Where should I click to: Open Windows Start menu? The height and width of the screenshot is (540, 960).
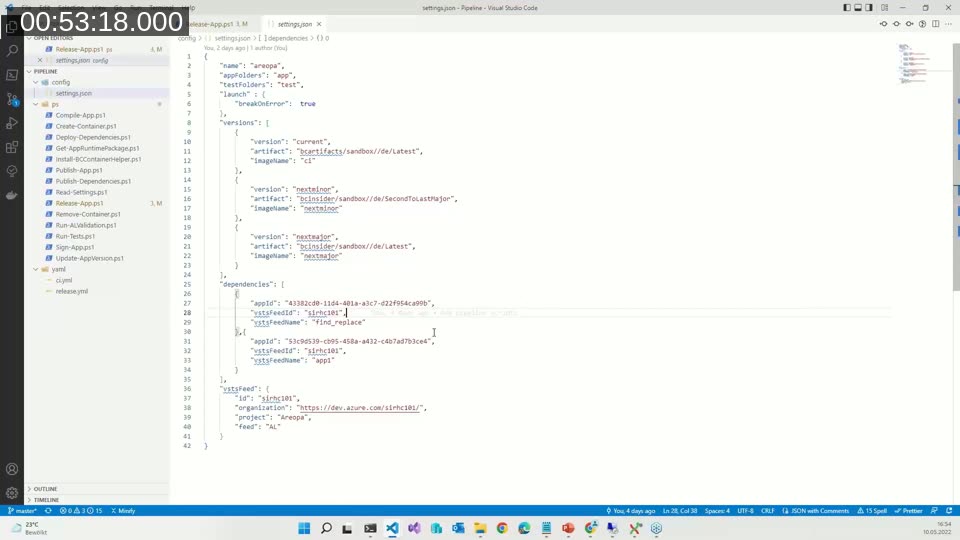coord(304,528)
